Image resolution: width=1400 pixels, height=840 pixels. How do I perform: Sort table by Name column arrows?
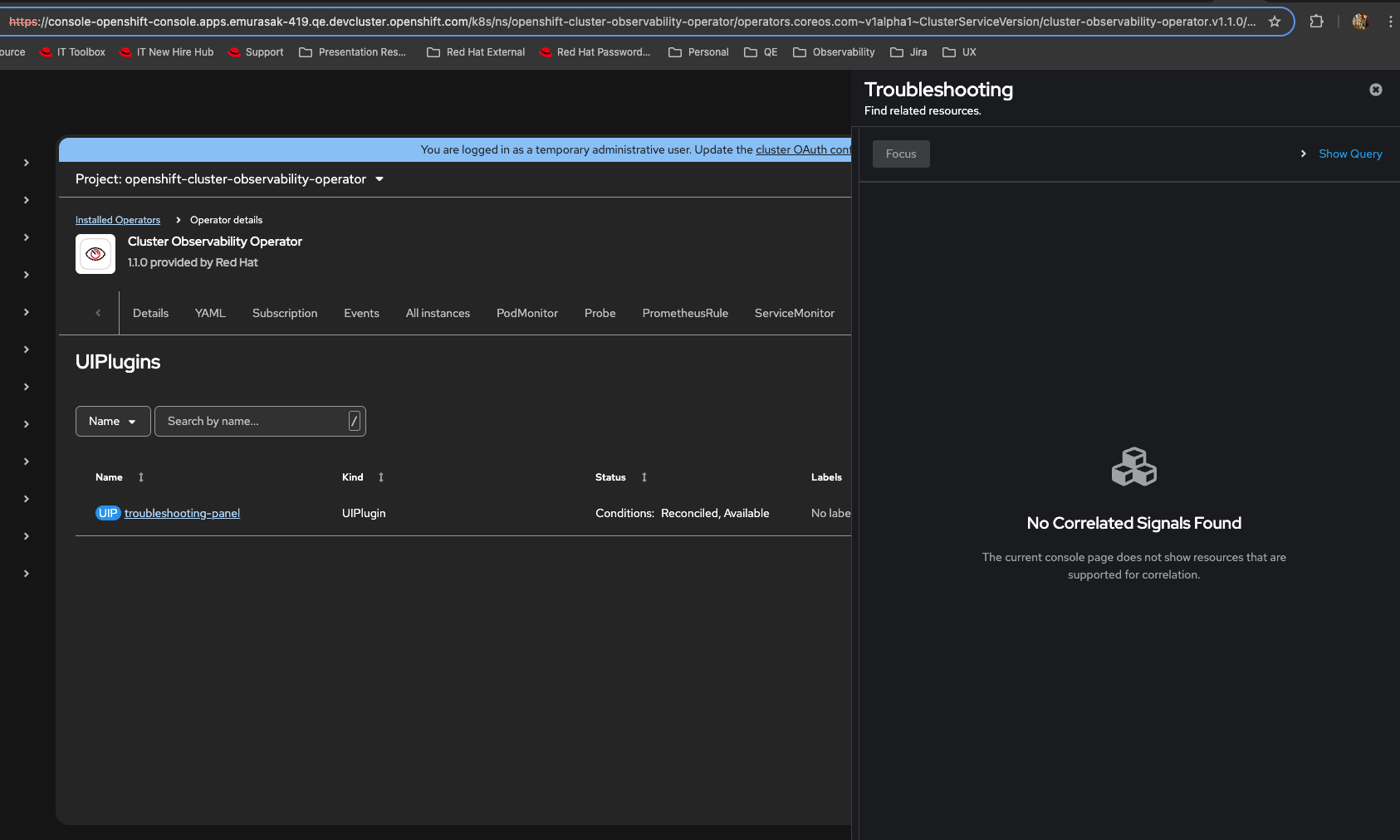pyautogui.click(x=141, y=477)
